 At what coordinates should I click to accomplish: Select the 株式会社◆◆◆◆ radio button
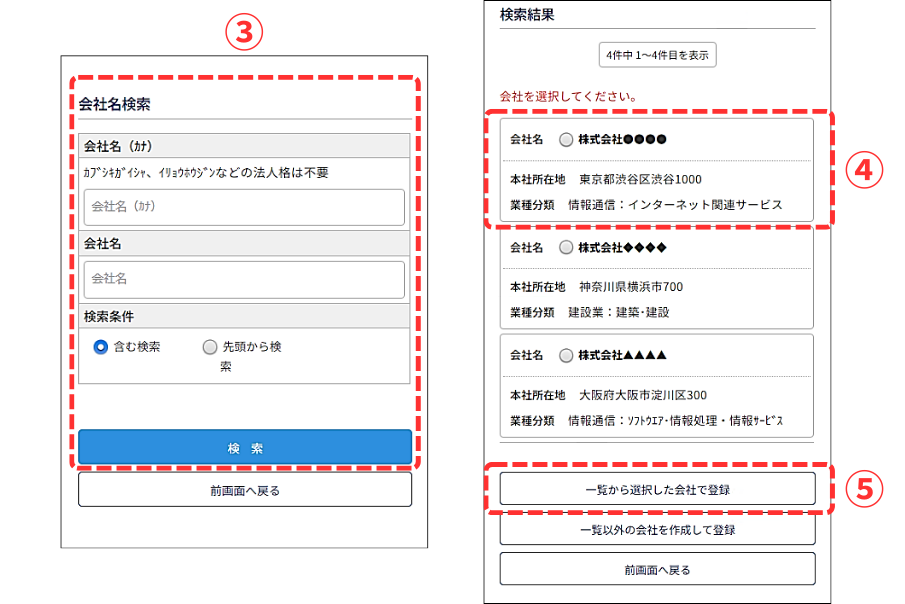click(x=566, y=247)
